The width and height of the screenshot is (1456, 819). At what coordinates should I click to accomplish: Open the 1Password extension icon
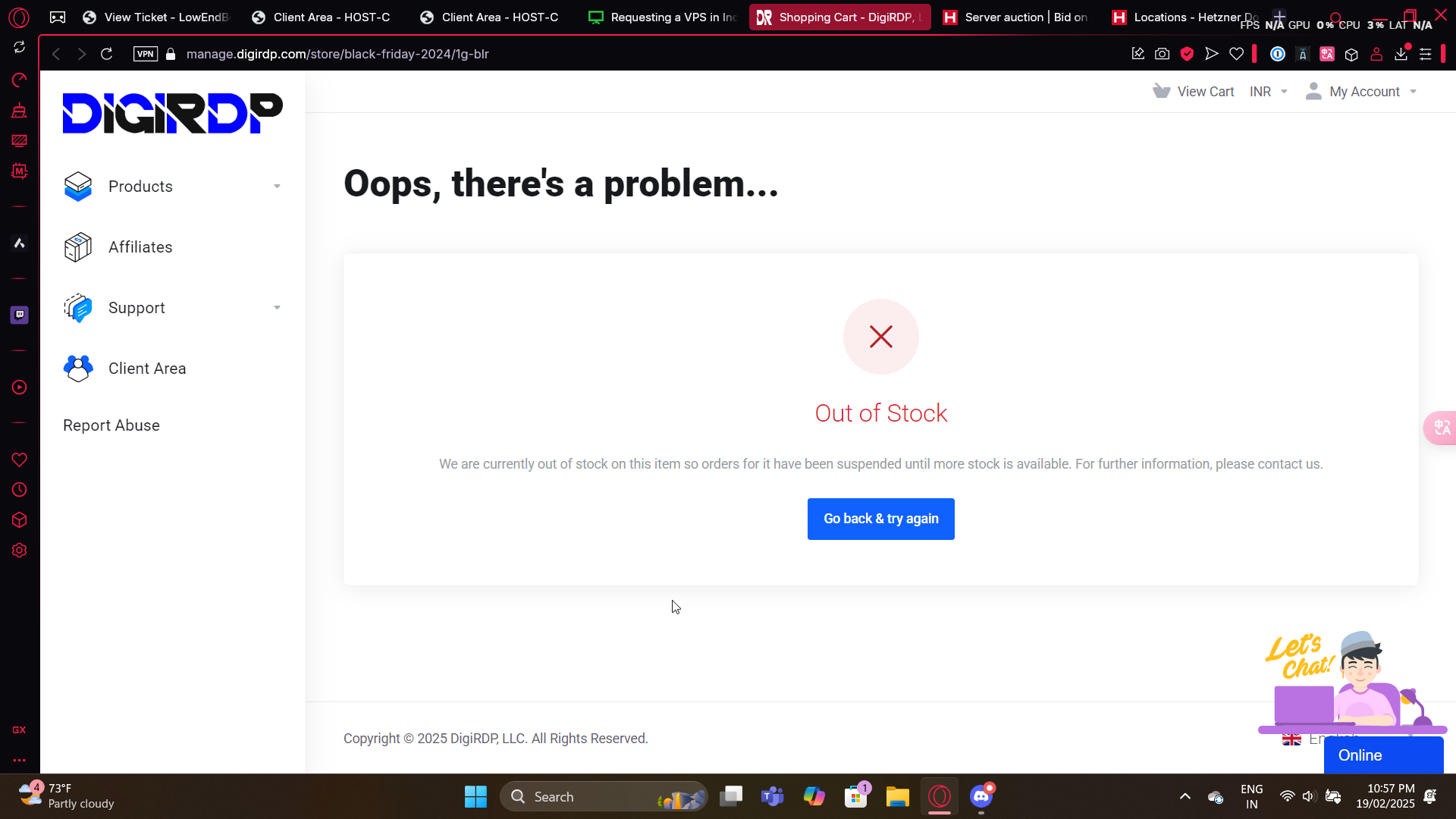tap(1278, 54)
